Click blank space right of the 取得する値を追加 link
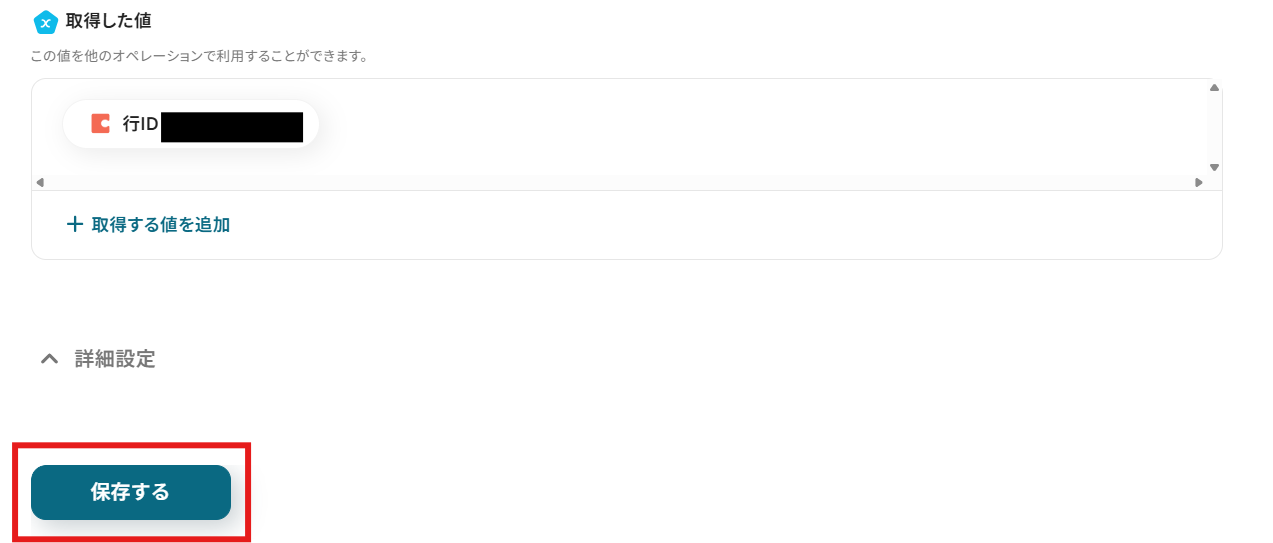The image size is (1273, 543). click(700, 225)
